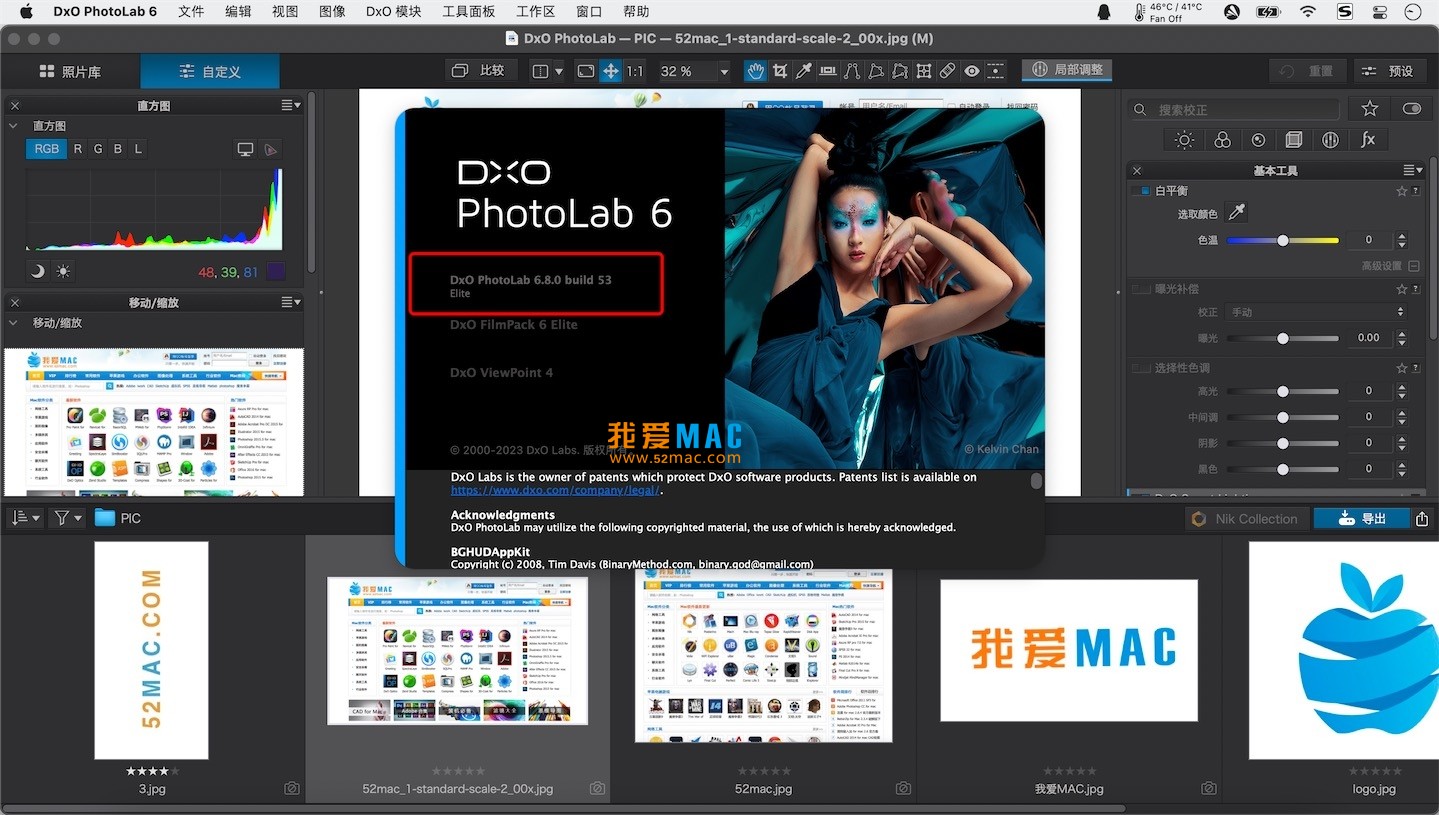Switch to the 照片库 tab
Image resolution: width=1439 pixels, height=815 pixels.
click(x=70, y=72)
